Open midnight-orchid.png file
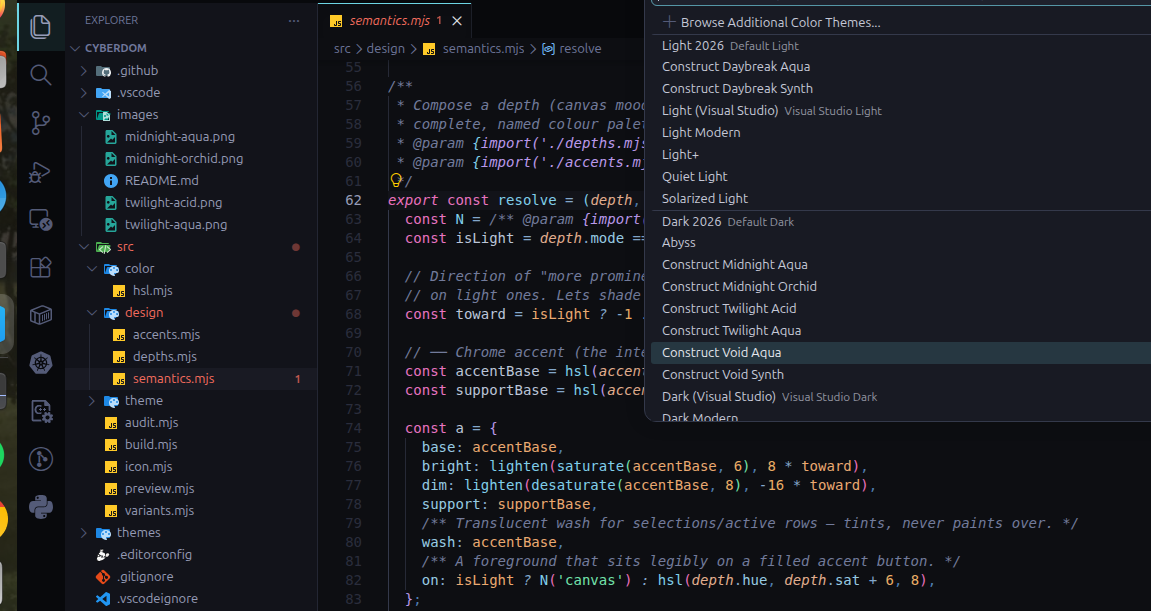This screenshot has width=1151, height=611. point(184,159)
